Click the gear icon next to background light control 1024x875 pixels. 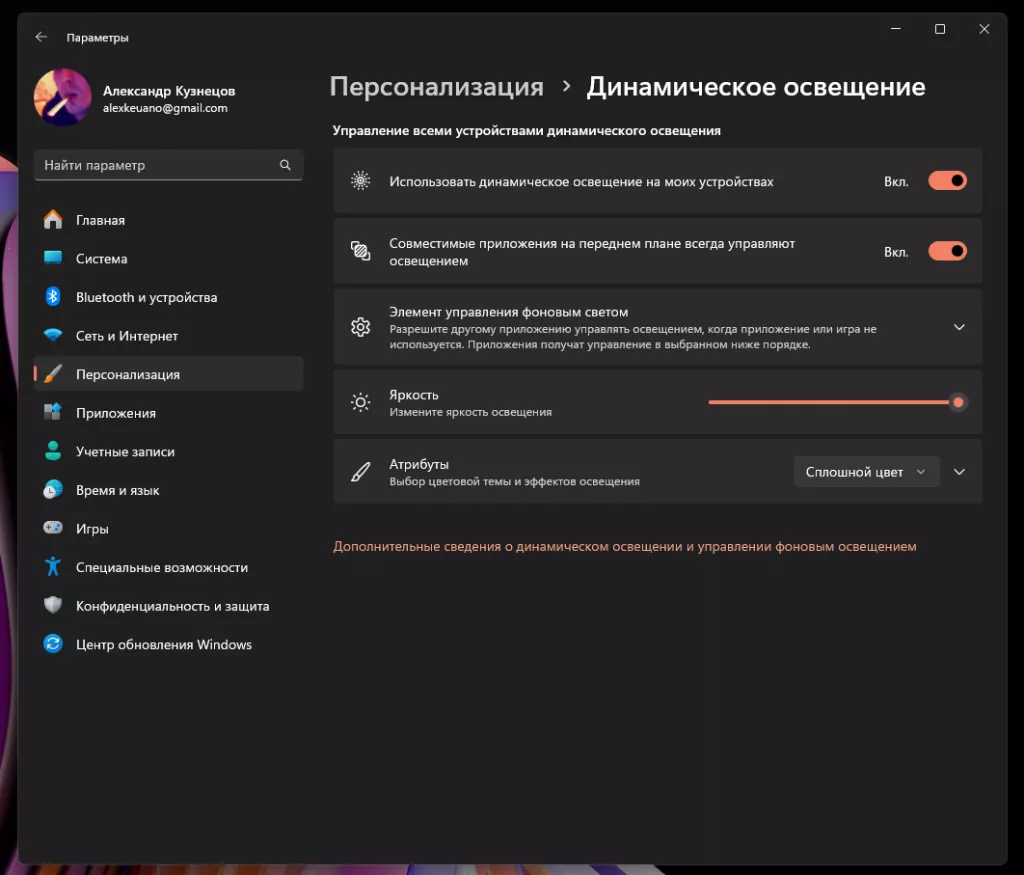[360, 327]
